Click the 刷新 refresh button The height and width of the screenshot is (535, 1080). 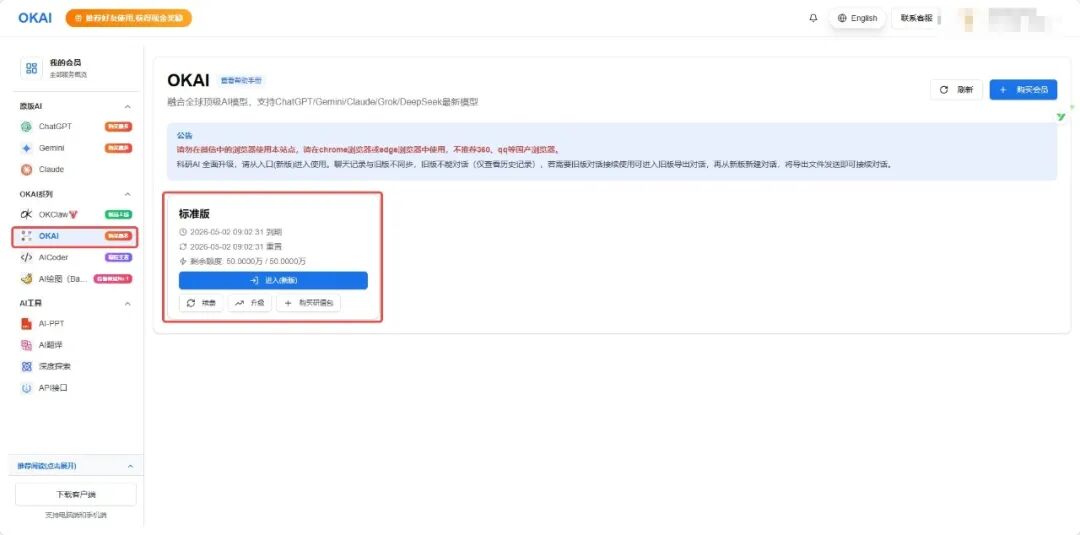956,90
